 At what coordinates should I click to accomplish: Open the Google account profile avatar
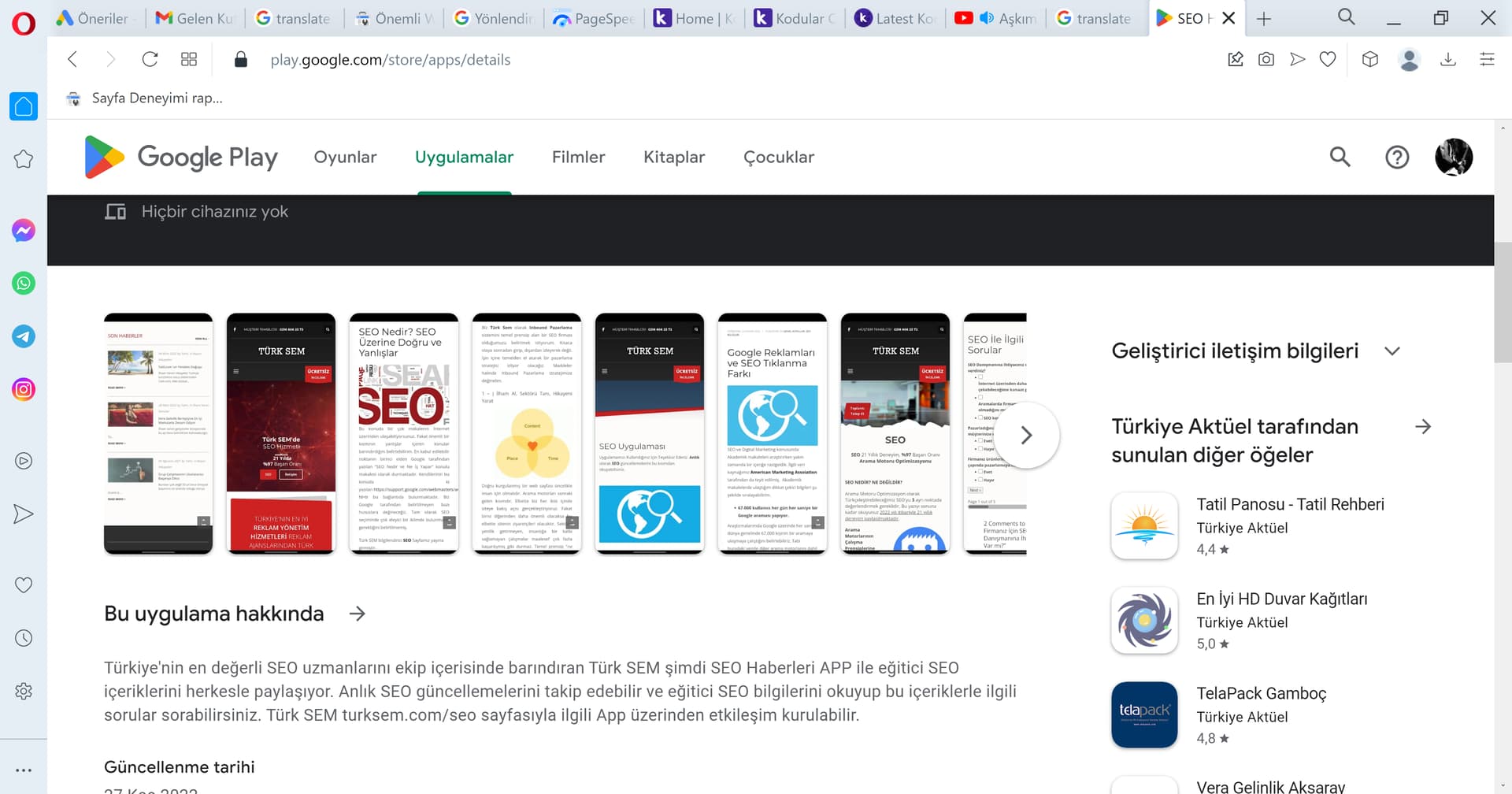click(x=1453, y=157)
